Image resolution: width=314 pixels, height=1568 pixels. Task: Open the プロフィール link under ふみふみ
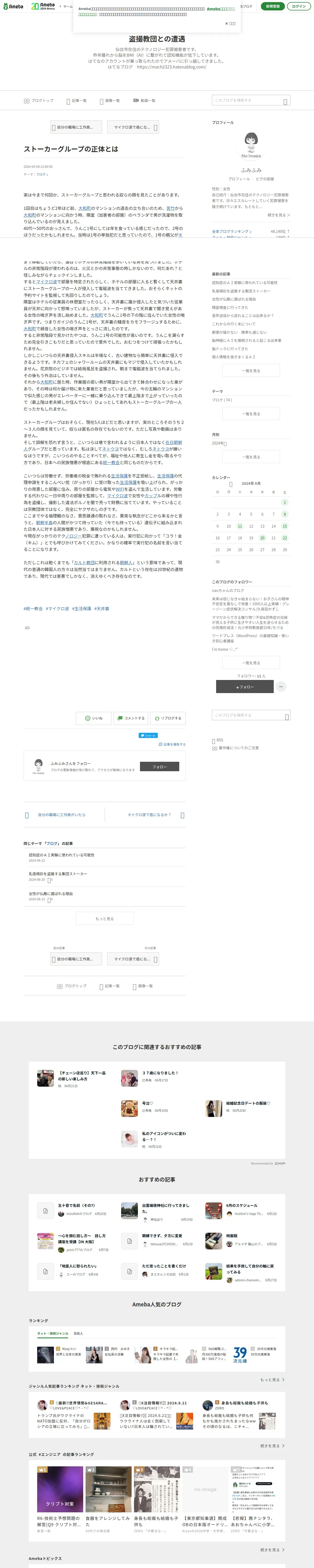pyautogui.click(x=239, y=179)
